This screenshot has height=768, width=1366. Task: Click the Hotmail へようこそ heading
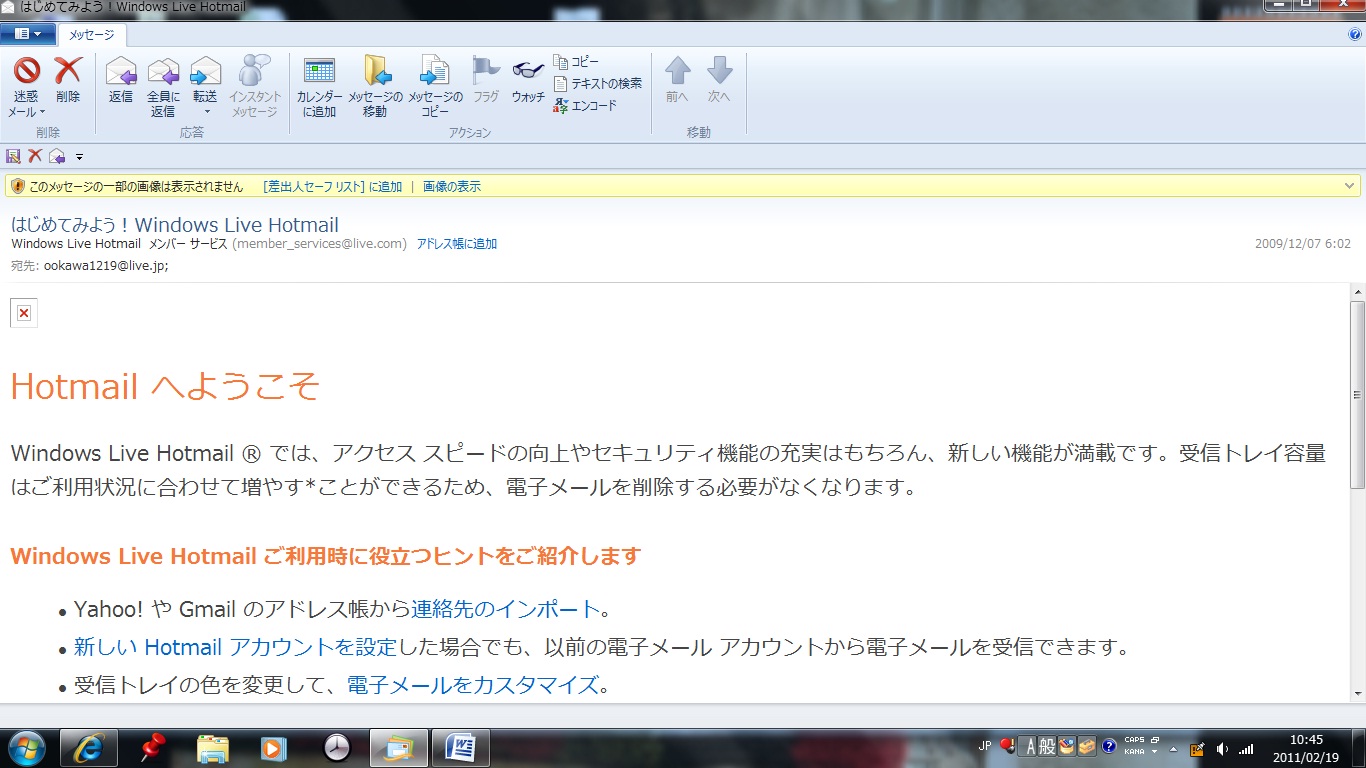tap(165, 386)
